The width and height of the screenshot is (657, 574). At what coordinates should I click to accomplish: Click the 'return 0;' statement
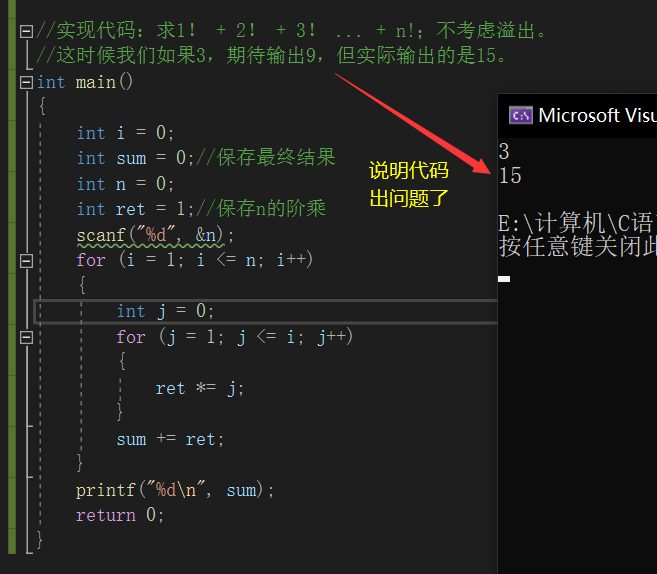[120, 515]
